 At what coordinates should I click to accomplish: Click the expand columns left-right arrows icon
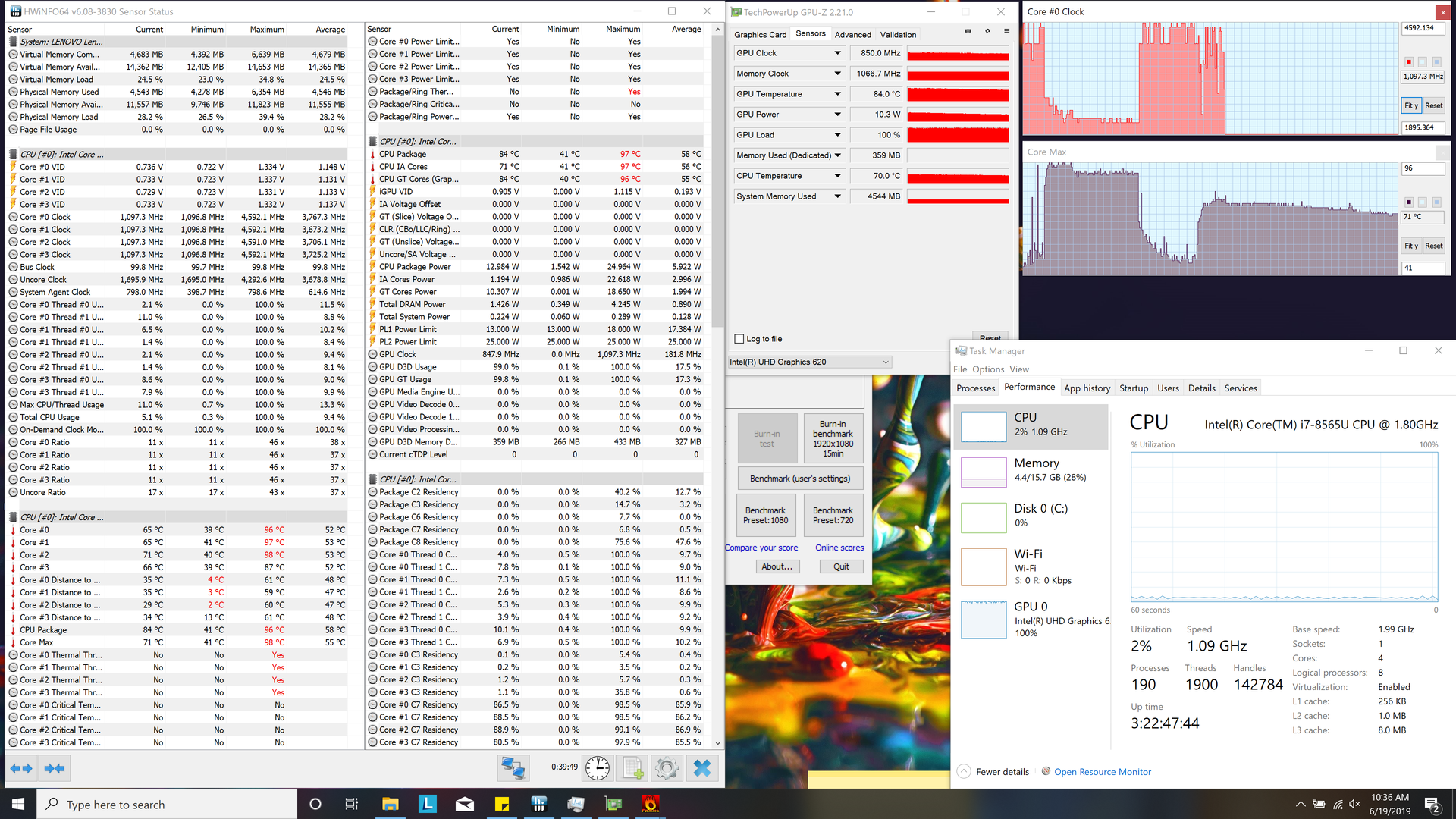[x=21, y=768]
